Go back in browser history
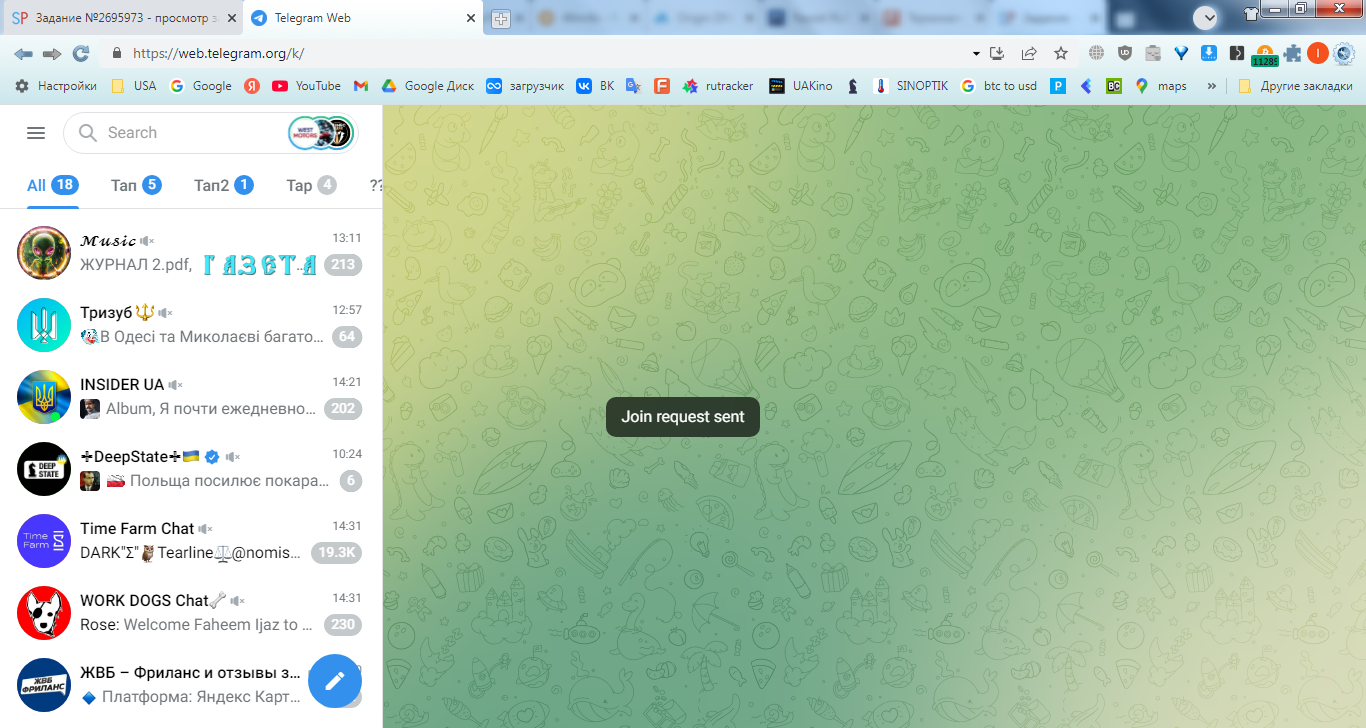Image resolution: width=1366 pixels, height=728 pixels. (x=23, y=53)
